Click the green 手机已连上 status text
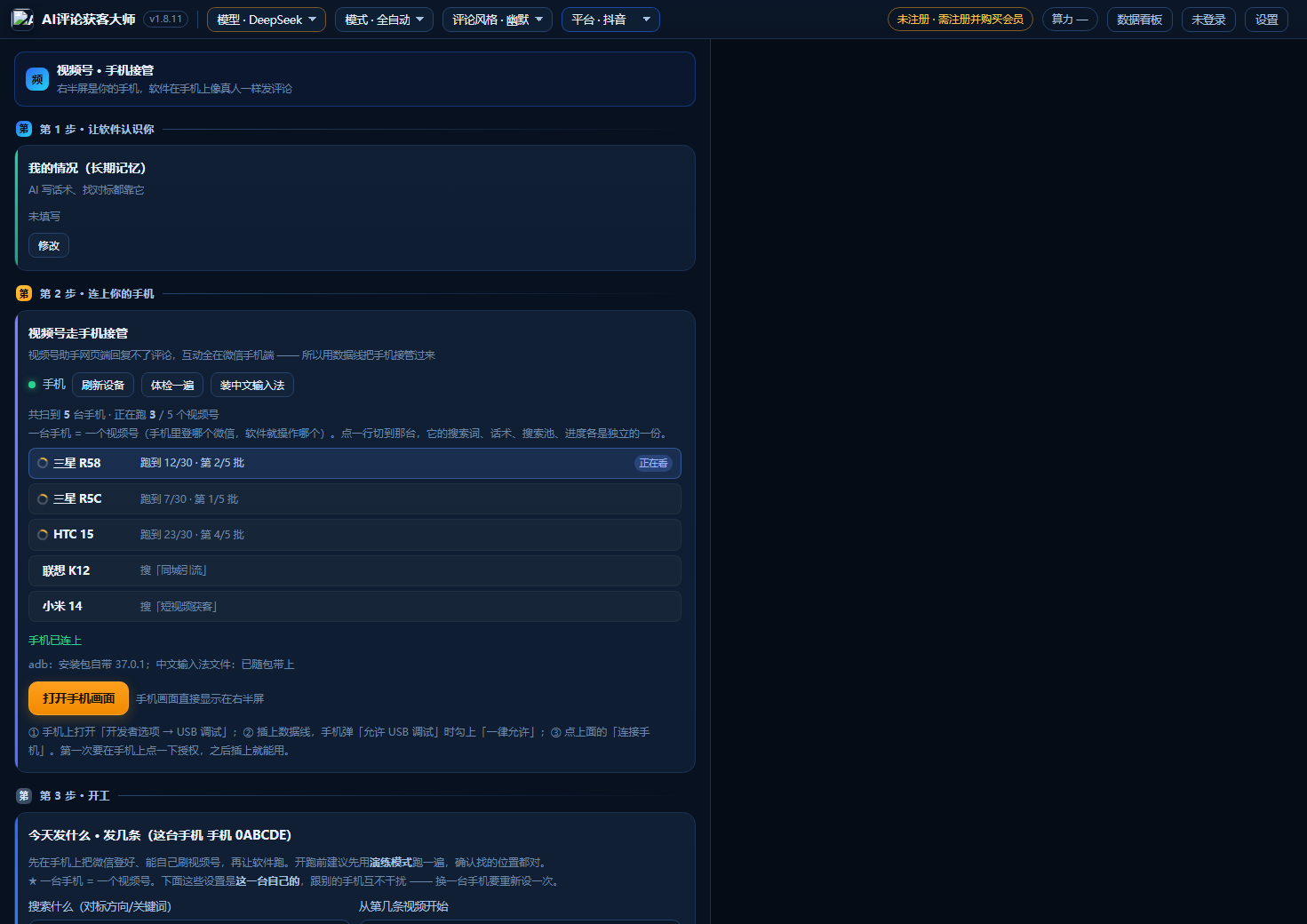This screenshot has height=924, width=1307. [55, 641]
